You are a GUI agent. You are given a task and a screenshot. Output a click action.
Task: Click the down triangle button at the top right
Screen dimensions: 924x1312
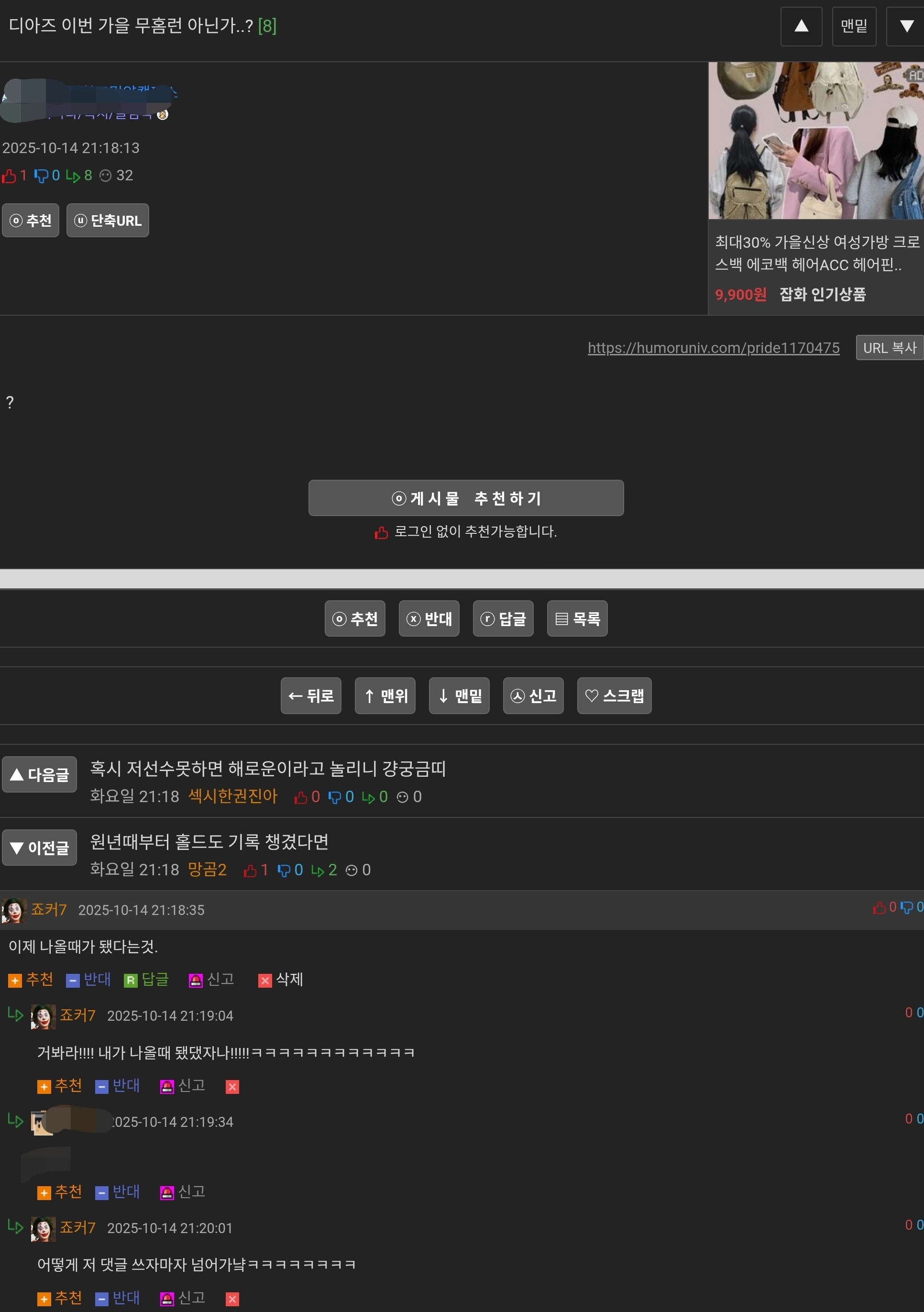click(x=906, y=26)
